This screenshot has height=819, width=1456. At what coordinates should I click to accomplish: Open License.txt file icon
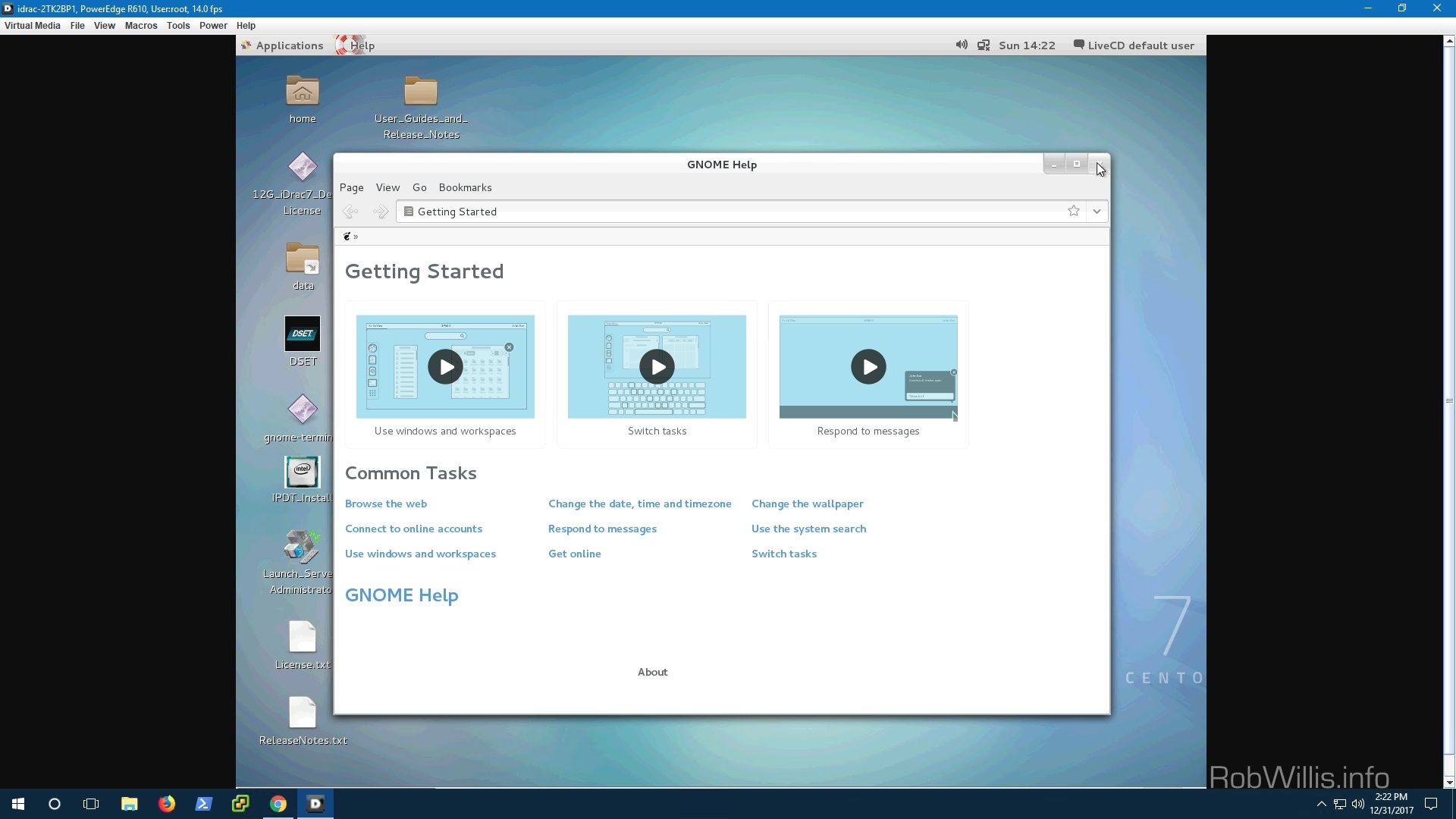(303, 637)
